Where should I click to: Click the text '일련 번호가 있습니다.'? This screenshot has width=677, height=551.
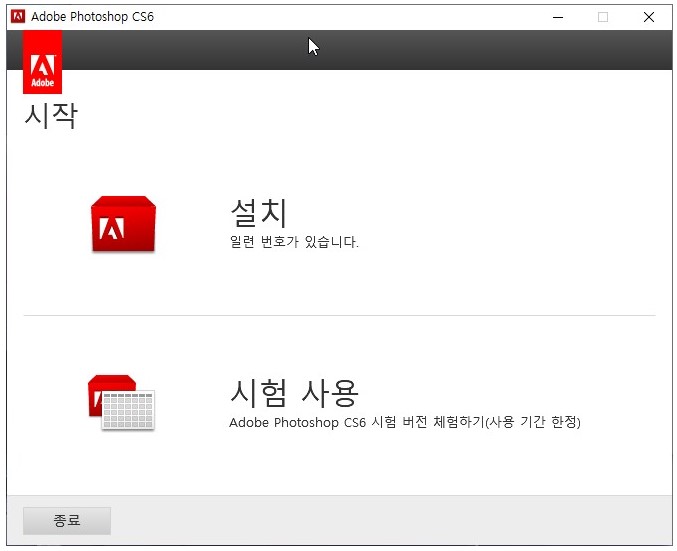294,242
